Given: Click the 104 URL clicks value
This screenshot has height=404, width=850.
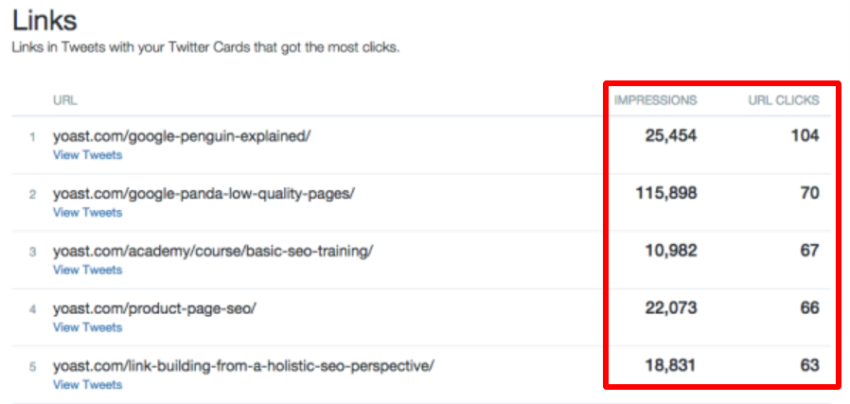Looking at the screenshot, I should point(804,136).
